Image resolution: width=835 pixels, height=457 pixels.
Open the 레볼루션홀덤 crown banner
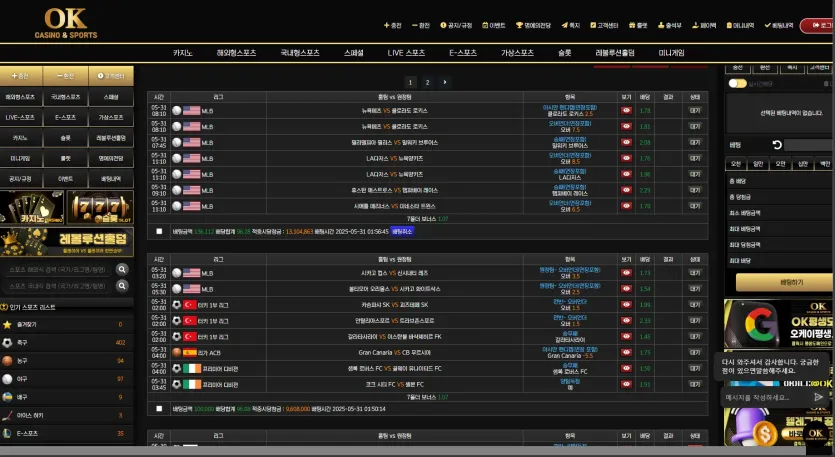[67, 241]
